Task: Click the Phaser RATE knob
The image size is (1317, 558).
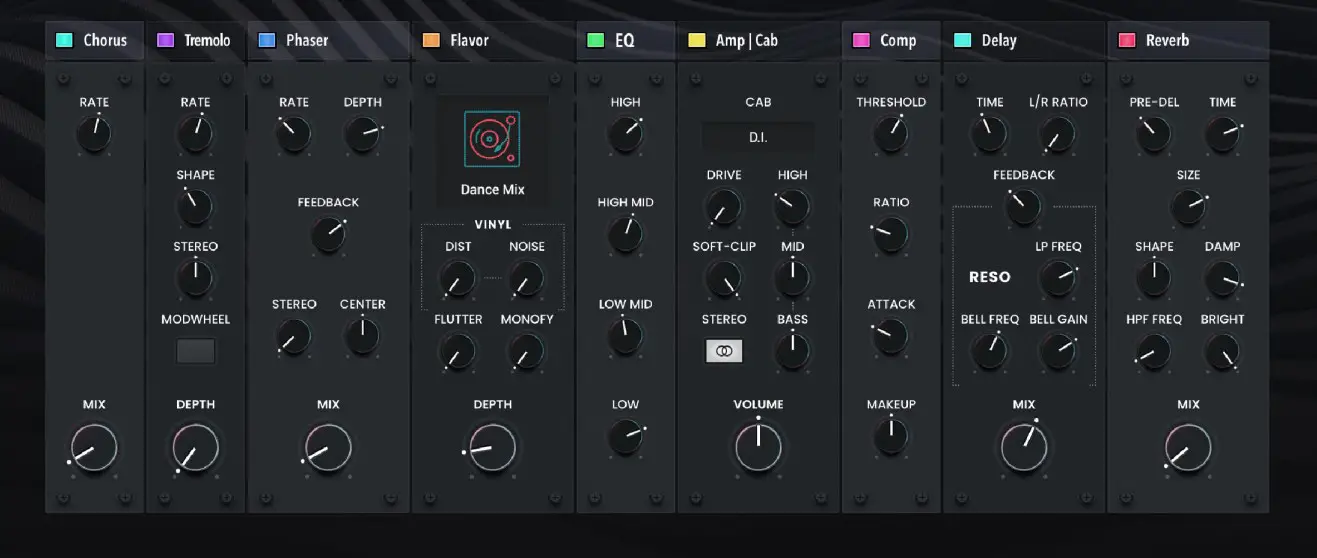Action: tap(293, 134)
